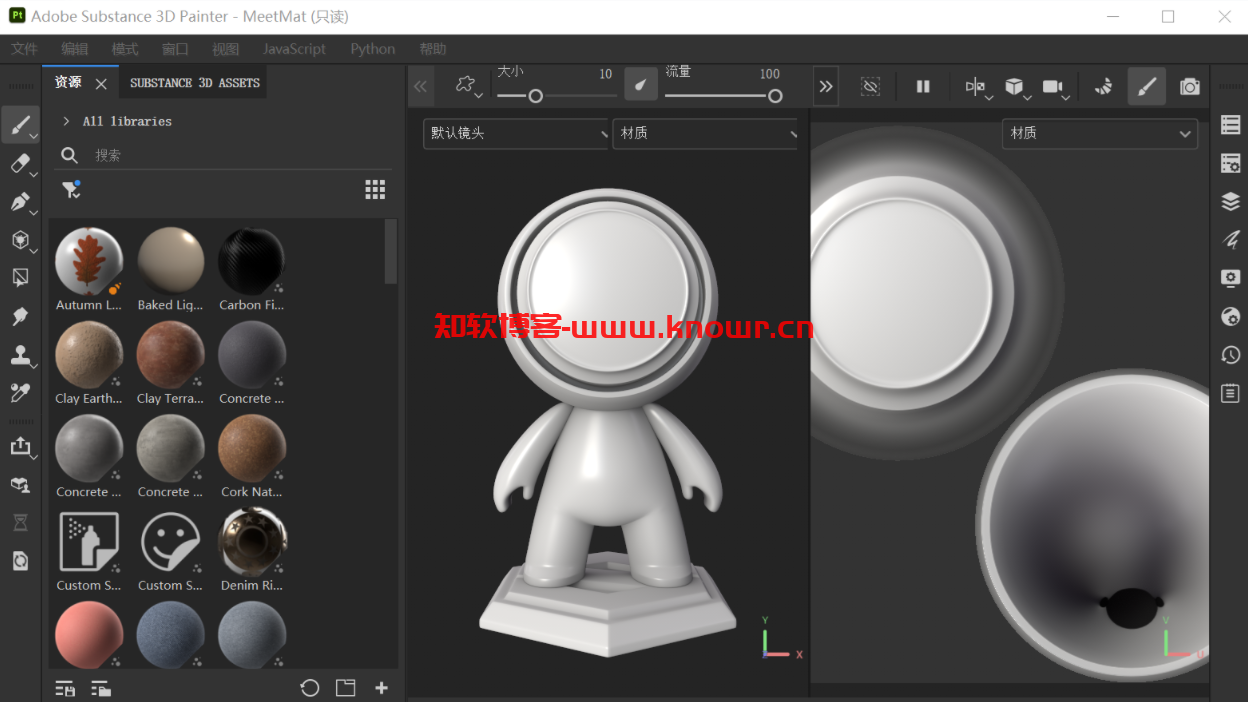Click the folder list icon at assets panel bottom
The width and height of the screenshot is (1248, 702).
click(100, 688)
